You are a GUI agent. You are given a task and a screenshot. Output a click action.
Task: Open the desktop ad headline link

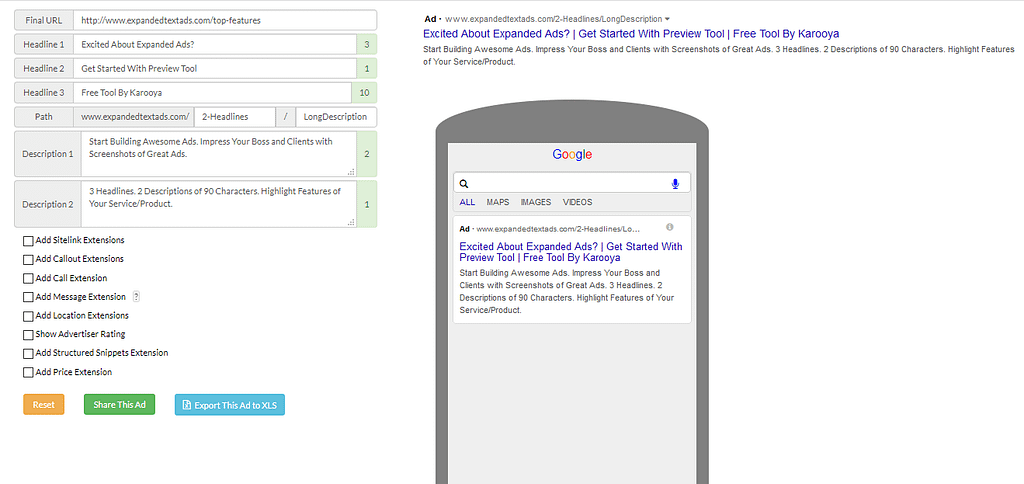tap(631, 33)
